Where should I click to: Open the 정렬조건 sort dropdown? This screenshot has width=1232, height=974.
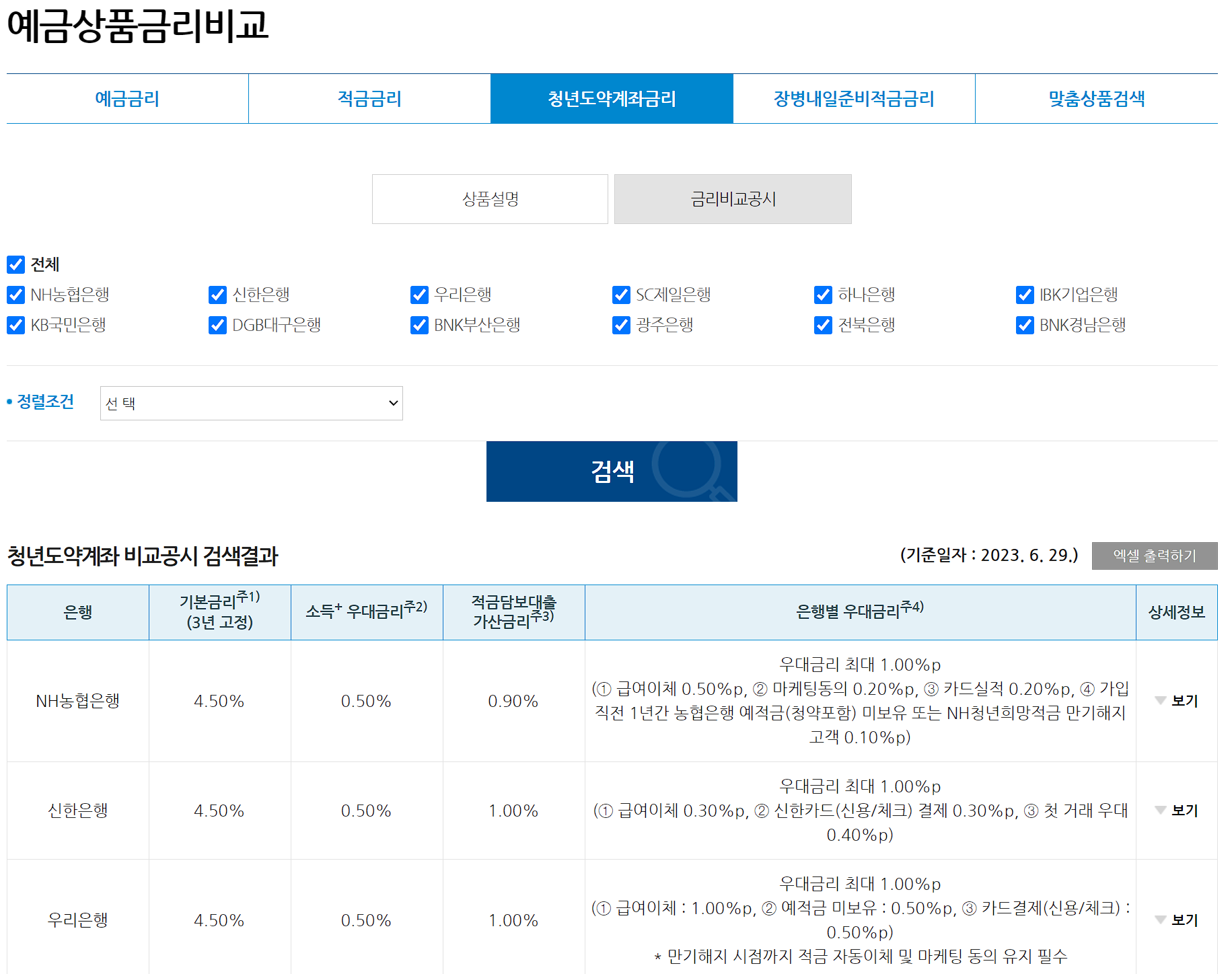(x=251, y=403)
